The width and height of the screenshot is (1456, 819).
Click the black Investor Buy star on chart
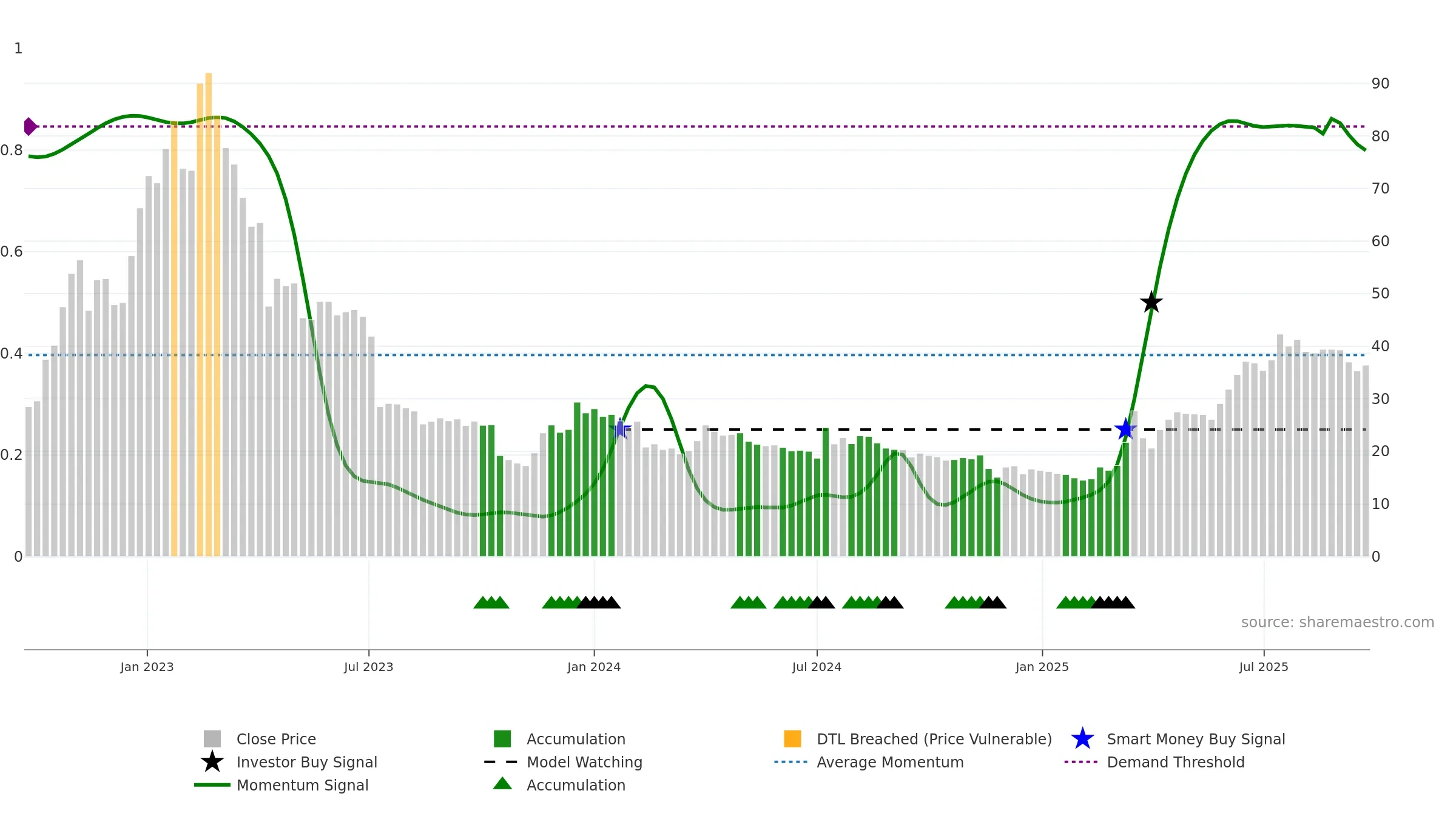pos(1151,302)
